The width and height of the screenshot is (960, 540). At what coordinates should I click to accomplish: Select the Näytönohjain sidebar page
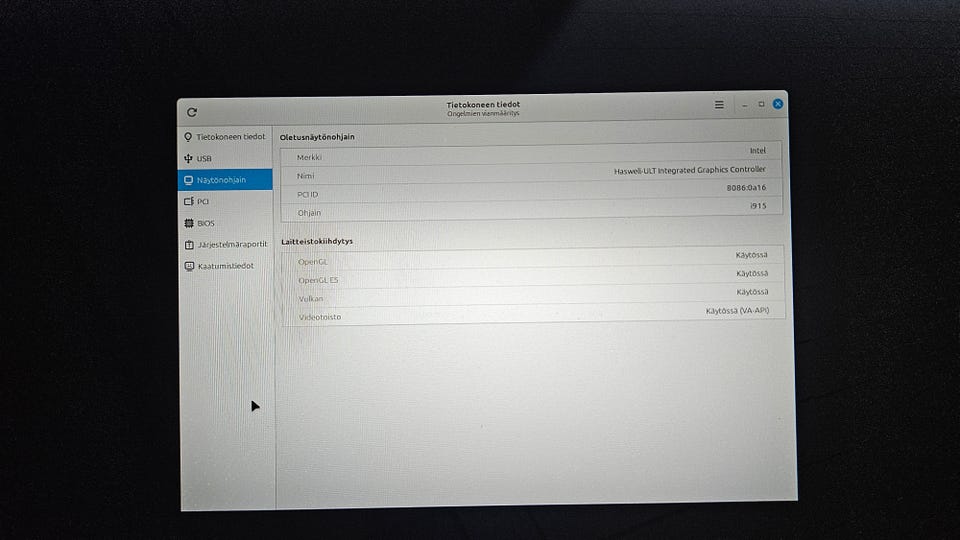225,180
